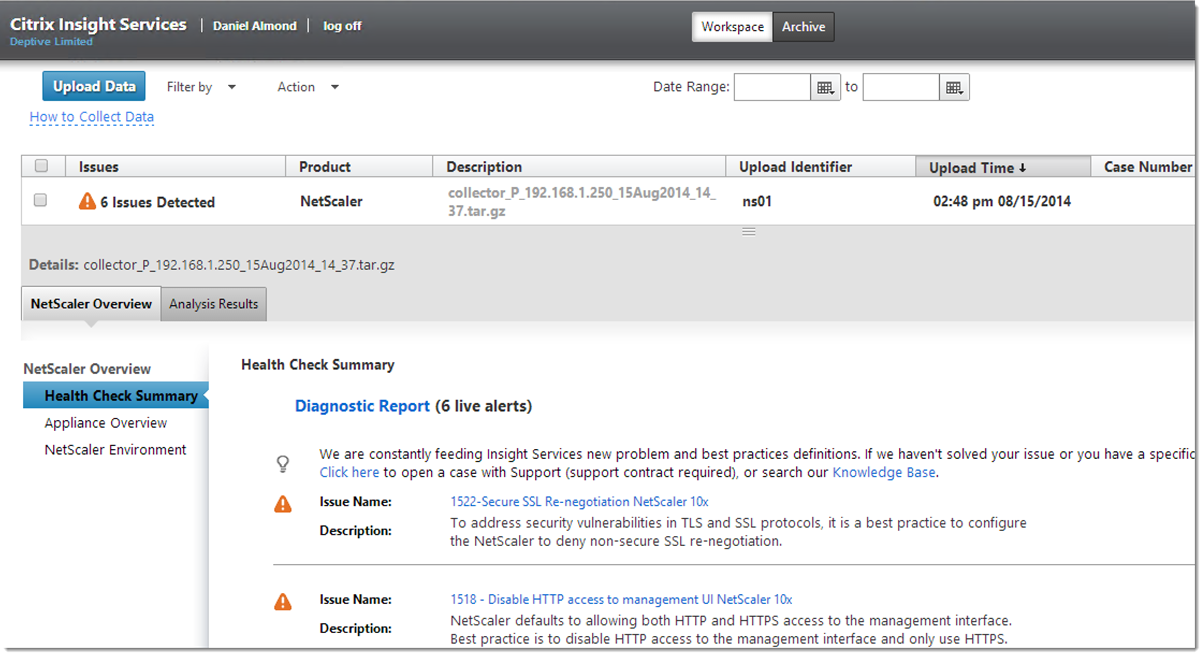Open the start date calendar picker

[825, 87]
